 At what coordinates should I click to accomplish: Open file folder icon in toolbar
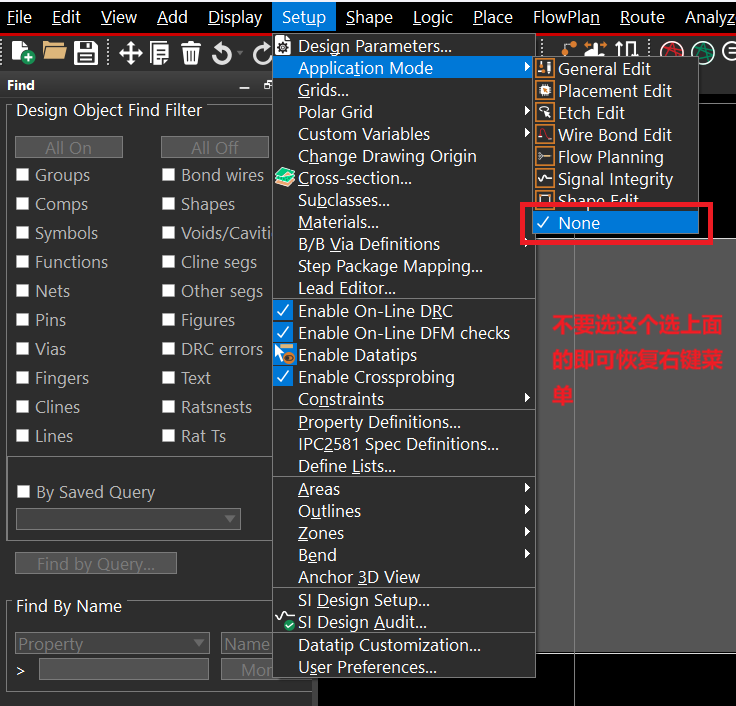pyautogui.click(x=54, y=51)
